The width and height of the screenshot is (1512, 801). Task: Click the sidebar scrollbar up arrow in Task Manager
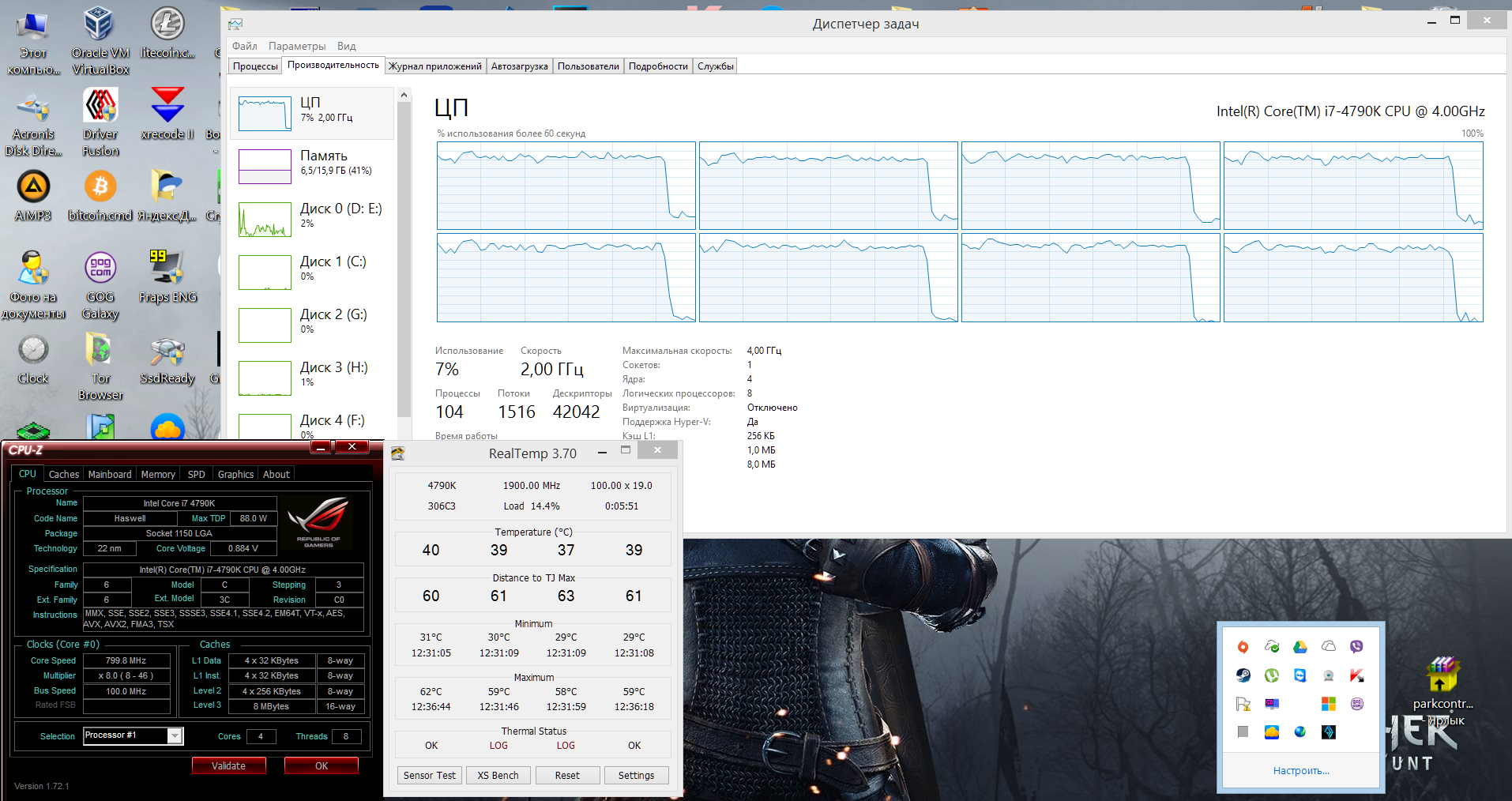404,96
